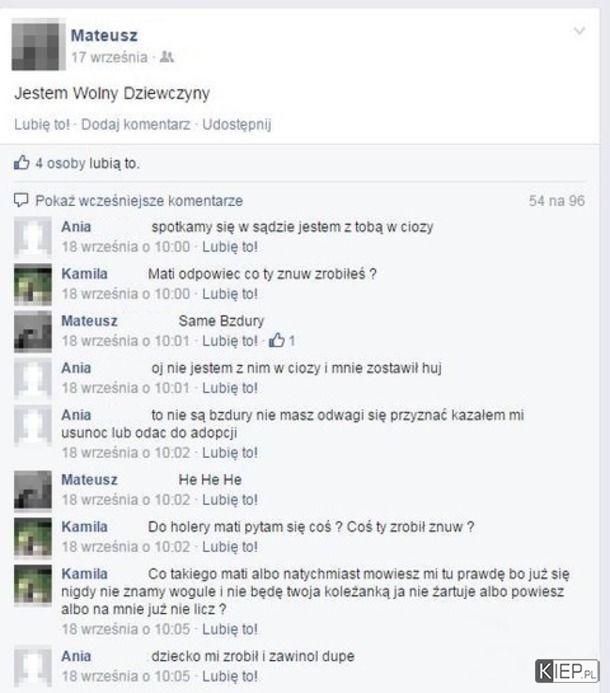Open Mateusz's avatar on He He He comment

pos(33,490)
